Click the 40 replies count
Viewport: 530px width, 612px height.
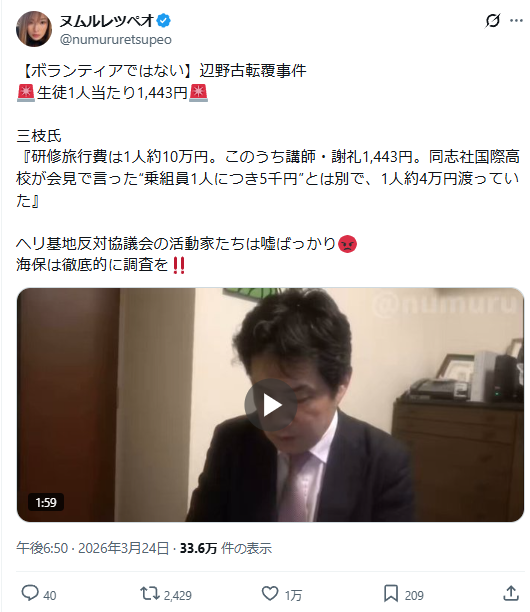pos(50,595)
